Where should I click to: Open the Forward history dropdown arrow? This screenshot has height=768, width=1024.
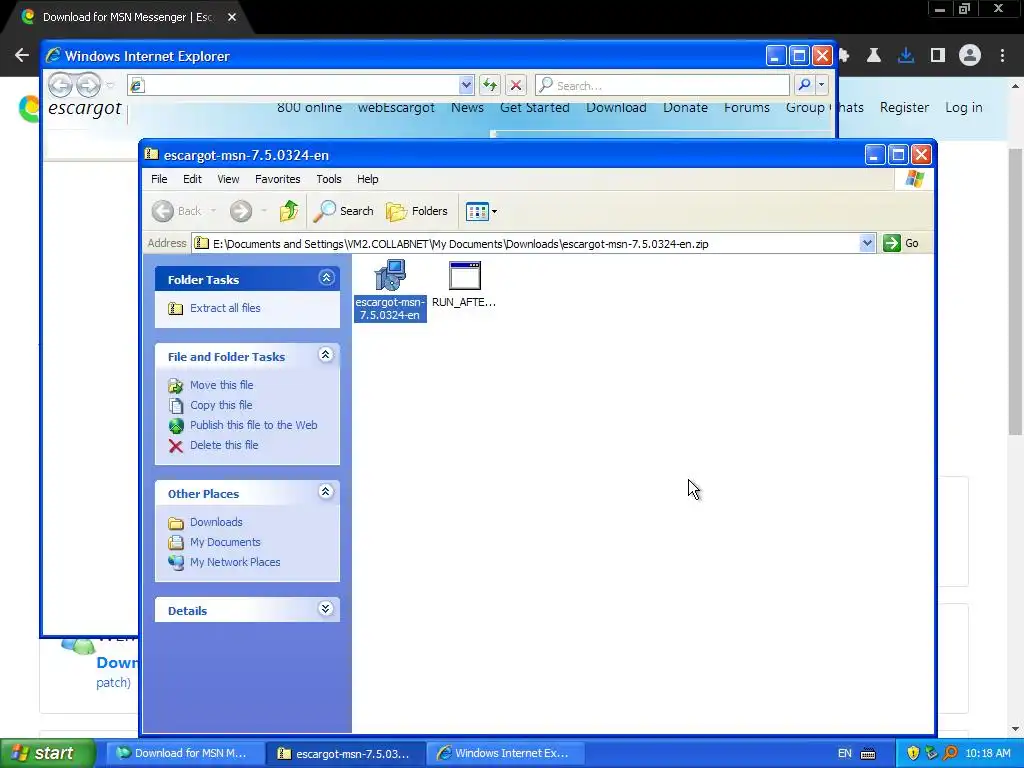coord(264,211)
